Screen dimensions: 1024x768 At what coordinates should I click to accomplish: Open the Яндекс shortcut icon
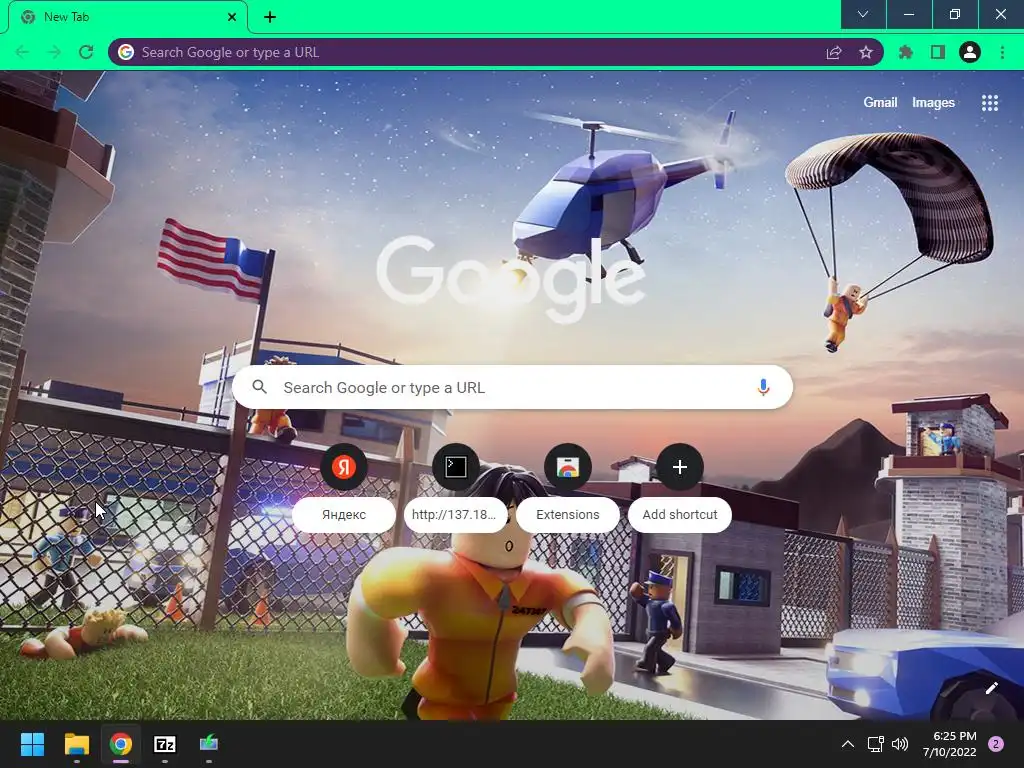click(x=344, y=467)
